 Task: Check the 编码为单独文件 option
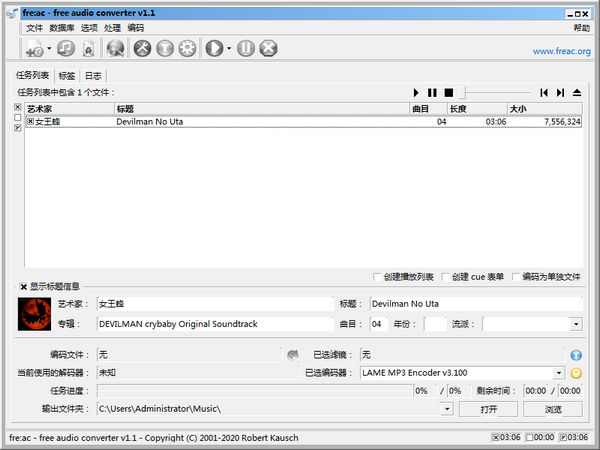(516, 277)
